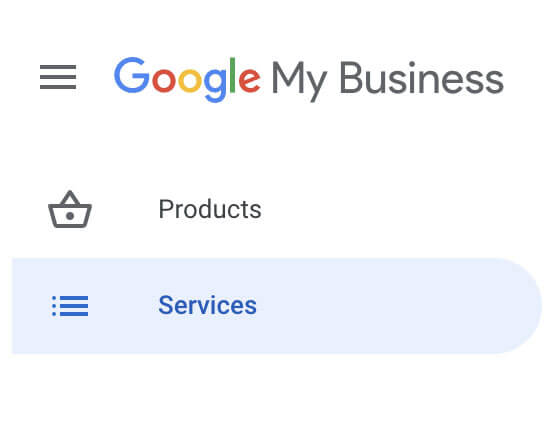Image resolution: width=544 pixels, height=432 pixels.
Task: Click the rounded right end of Services highlight
Action: pos(520,306)
